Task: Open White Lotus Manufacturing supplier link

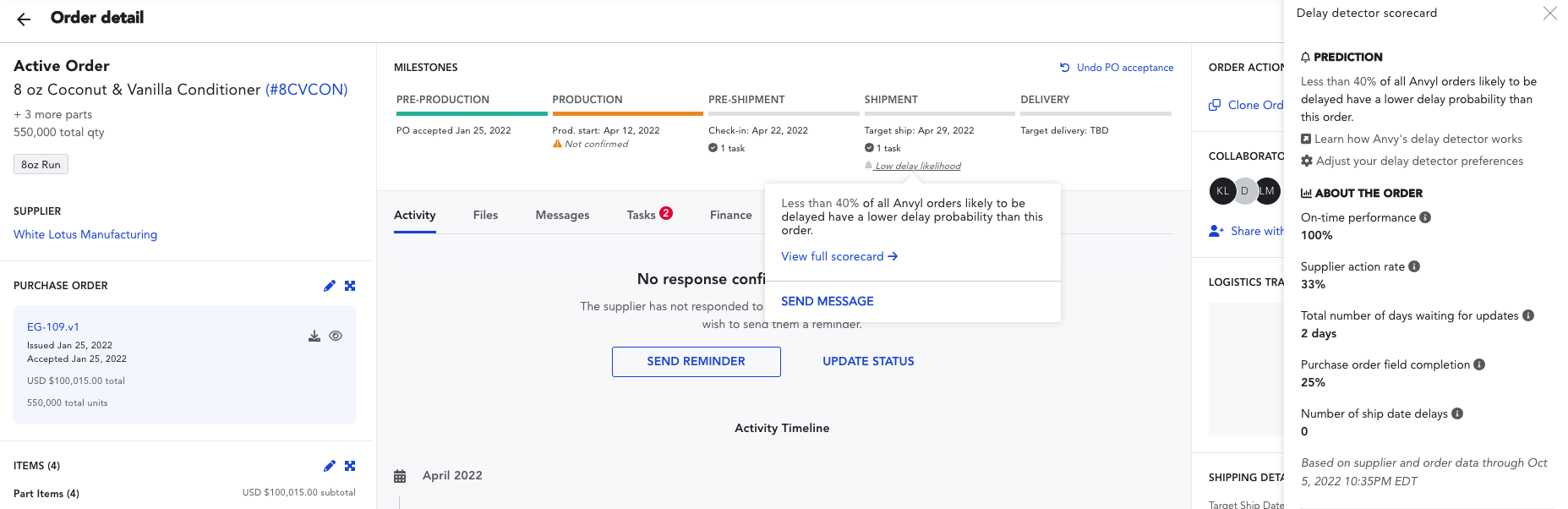Action: point(85,234)
